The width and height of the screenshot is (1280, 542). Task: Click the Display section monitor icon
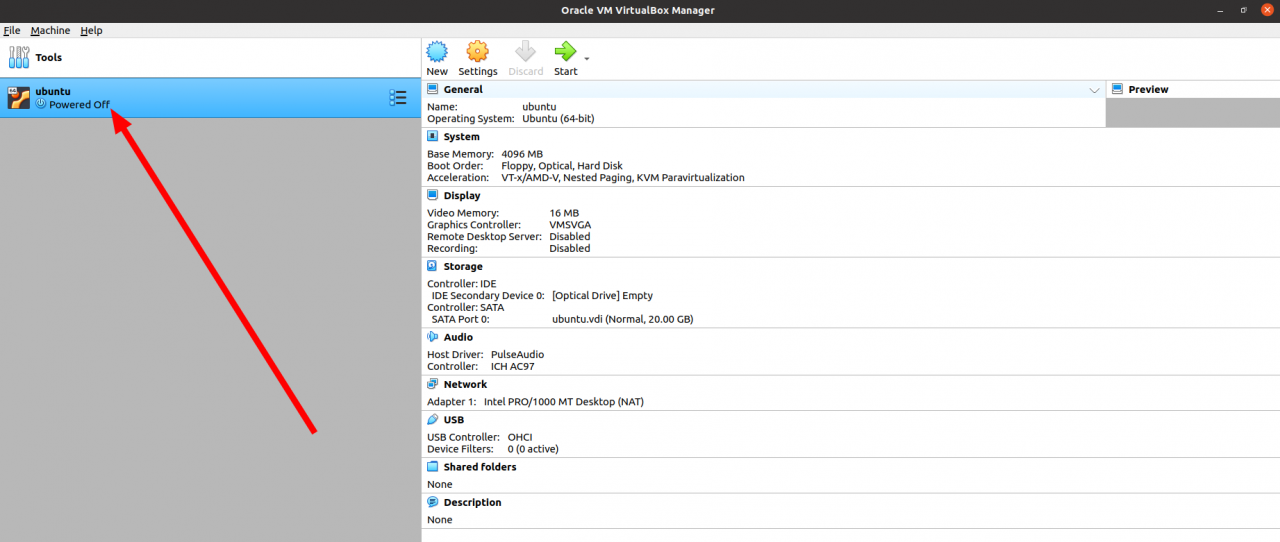point(433,195)
